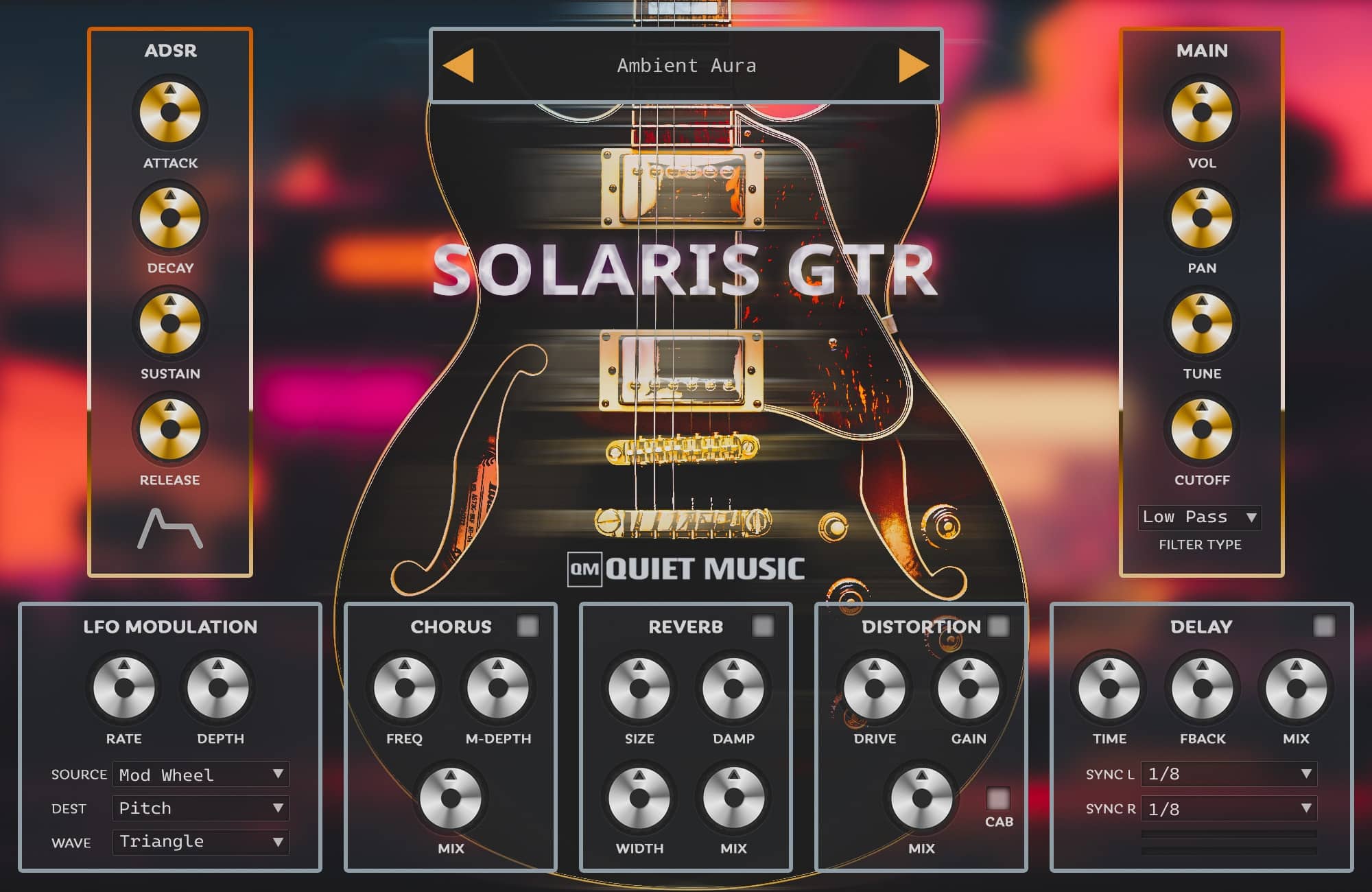Screen dimensions: 1372x892
Task: Adjust the Release knob
Action: pos(169,429)
